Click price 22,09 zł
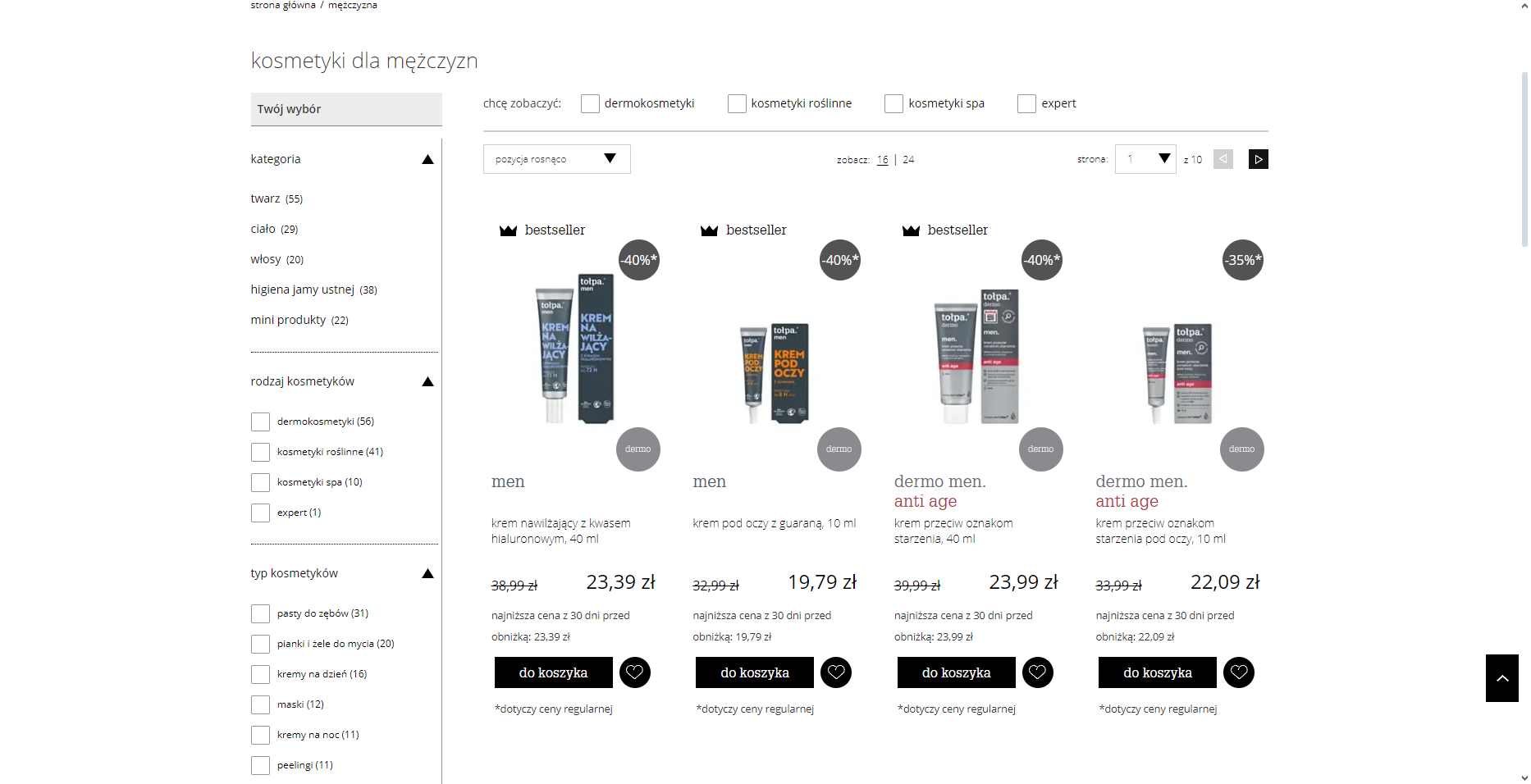The height and width of the screenshot is (784, 1531). [x=1225, y=582]
